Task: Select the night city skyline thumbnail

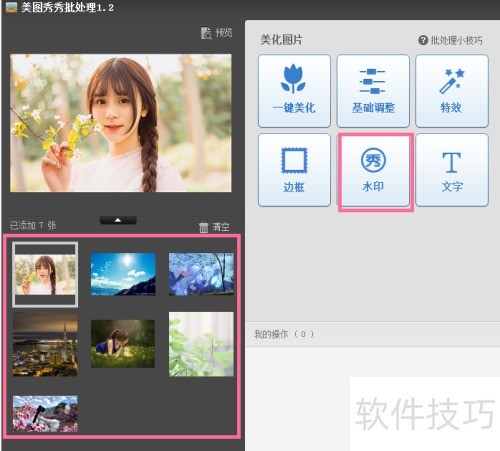Action: point(45,344)
